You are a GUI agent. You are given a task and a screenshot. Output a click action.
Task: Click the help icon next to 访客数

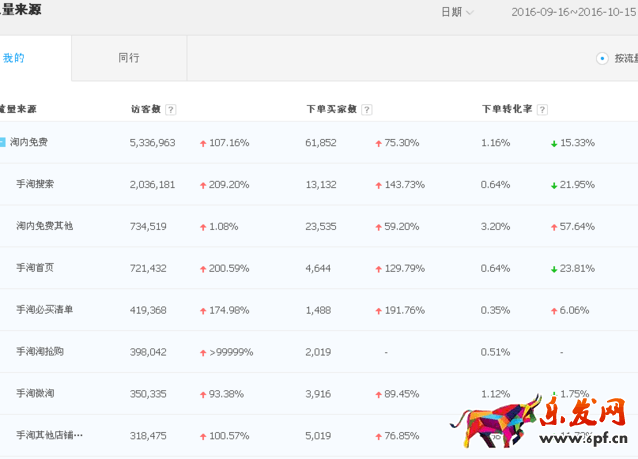click(x=171, y=109)
